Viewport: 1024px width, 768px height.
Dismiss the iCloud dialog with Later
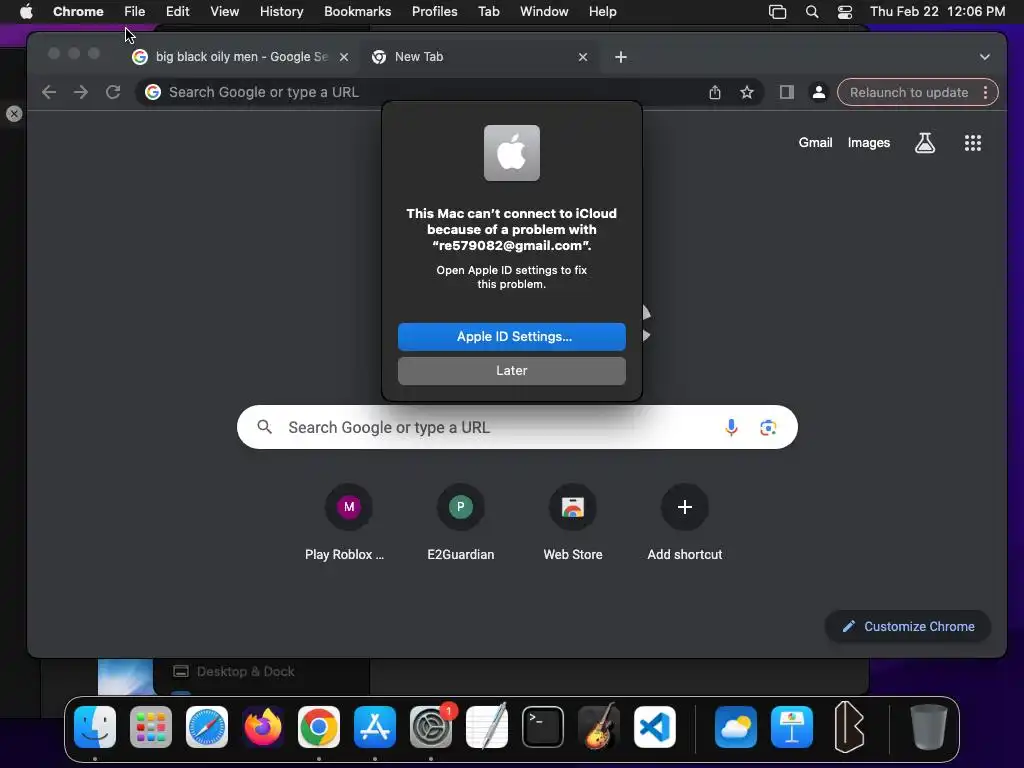511,370
